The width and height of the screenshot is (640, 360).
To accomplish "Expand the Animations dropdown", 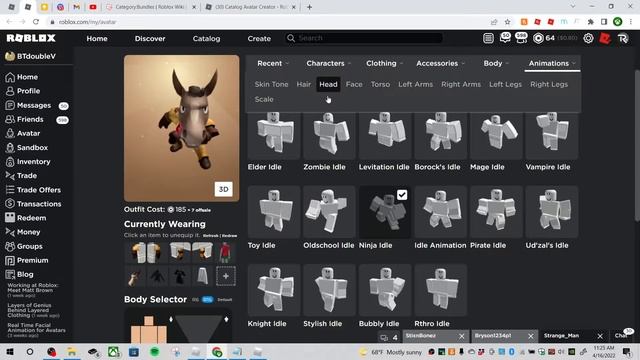I will pyautogui.click(x=552, y=63).
